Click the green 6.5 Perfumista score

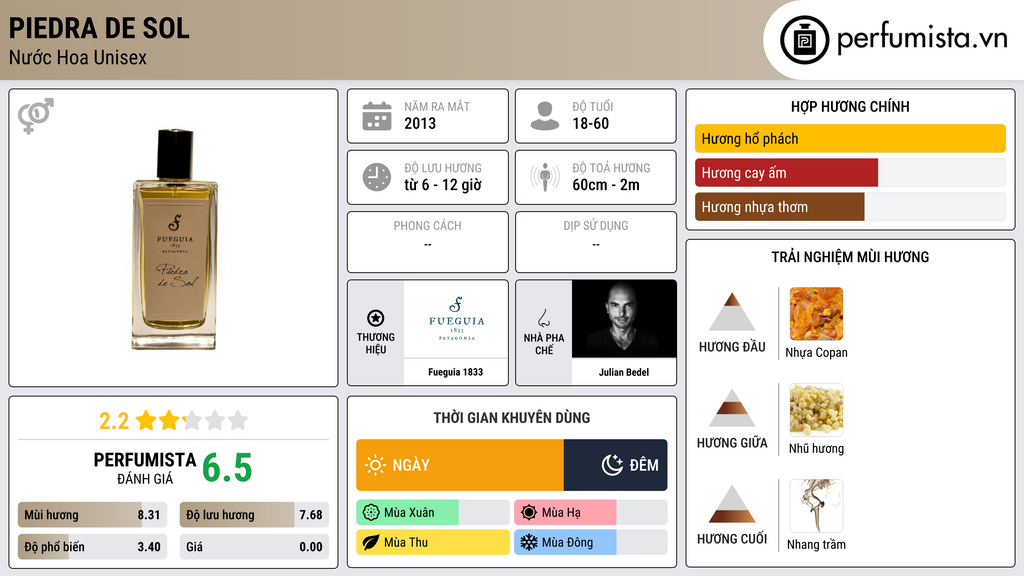click(x=227, y=468)
